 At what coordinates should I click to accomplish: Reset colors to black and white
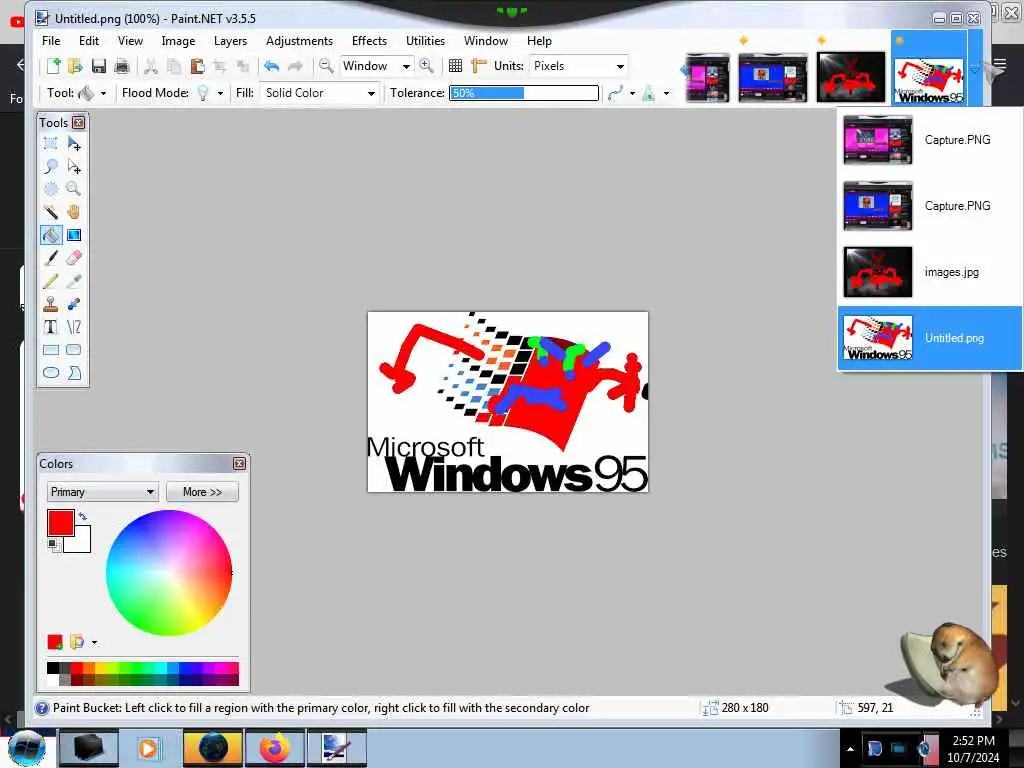pos(53,544)
